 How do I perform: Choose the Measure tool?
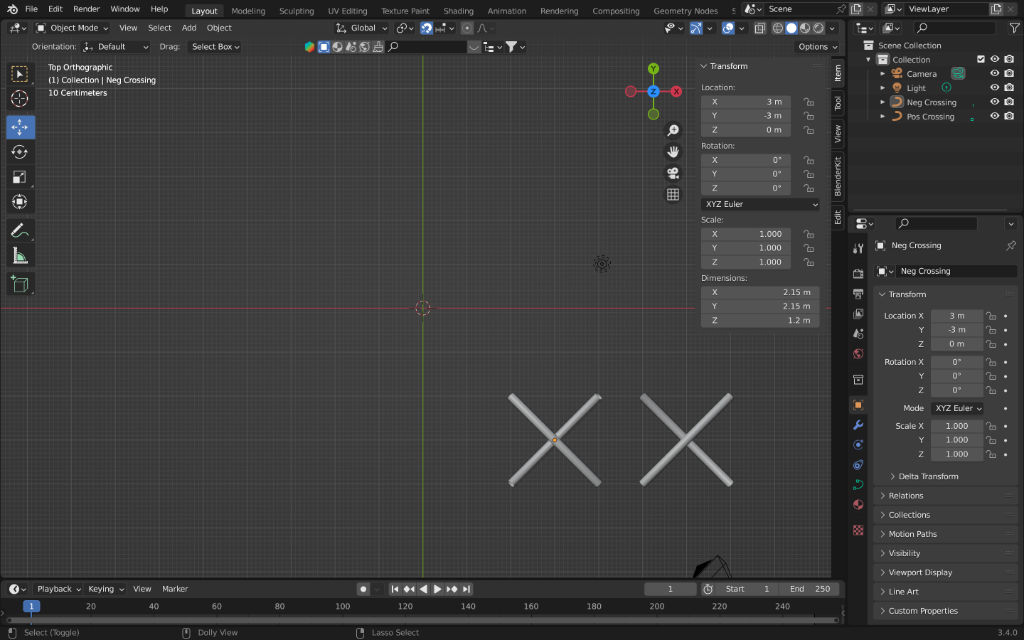(x=20, y=256)
